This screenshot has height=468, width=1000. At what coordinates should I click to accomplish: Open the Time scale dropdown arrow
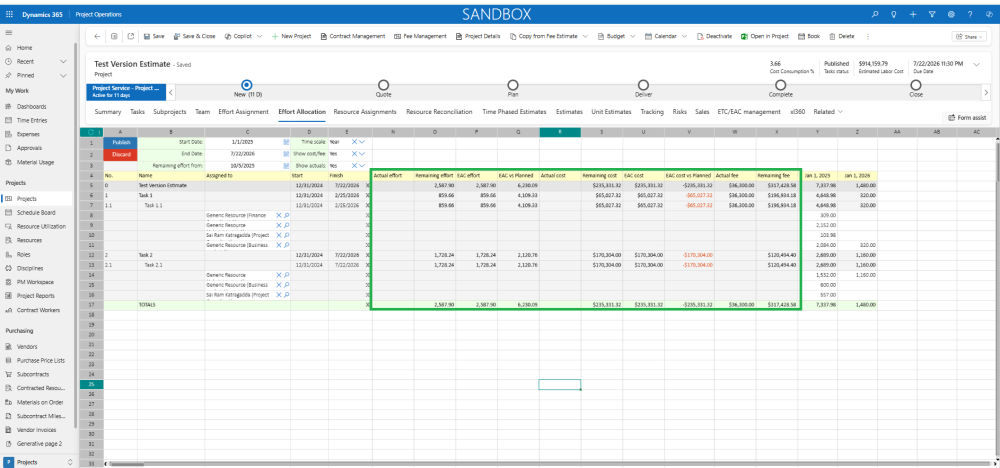coord(362,142)
